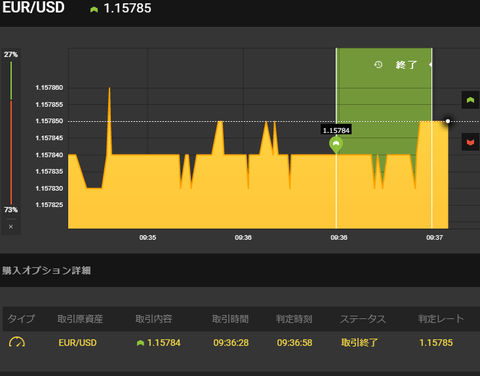The height and width of the screenshot is (376, 480).
Task: Click the 購入オプション詳細 section heading
Action: click(47, 270)
